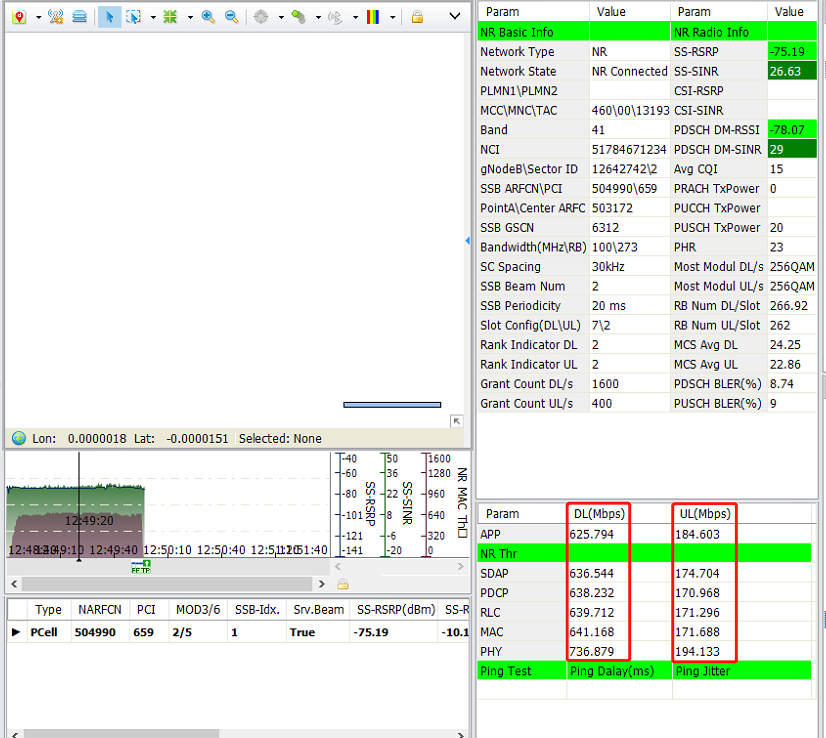
Task: Select the arrow pointer tool
Action: [x=110, y=17]
